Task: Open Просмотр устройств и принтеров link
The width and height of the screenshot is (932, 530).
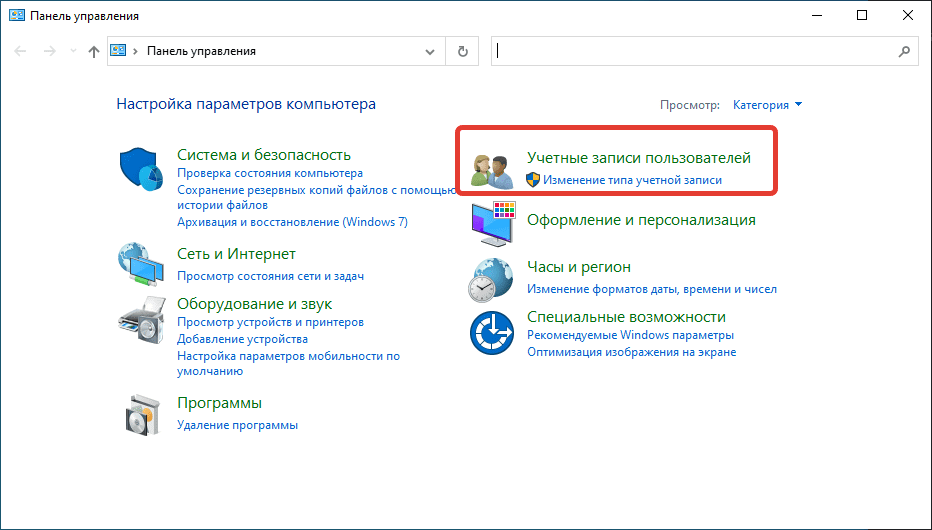Action: click(x=270, y=322)
